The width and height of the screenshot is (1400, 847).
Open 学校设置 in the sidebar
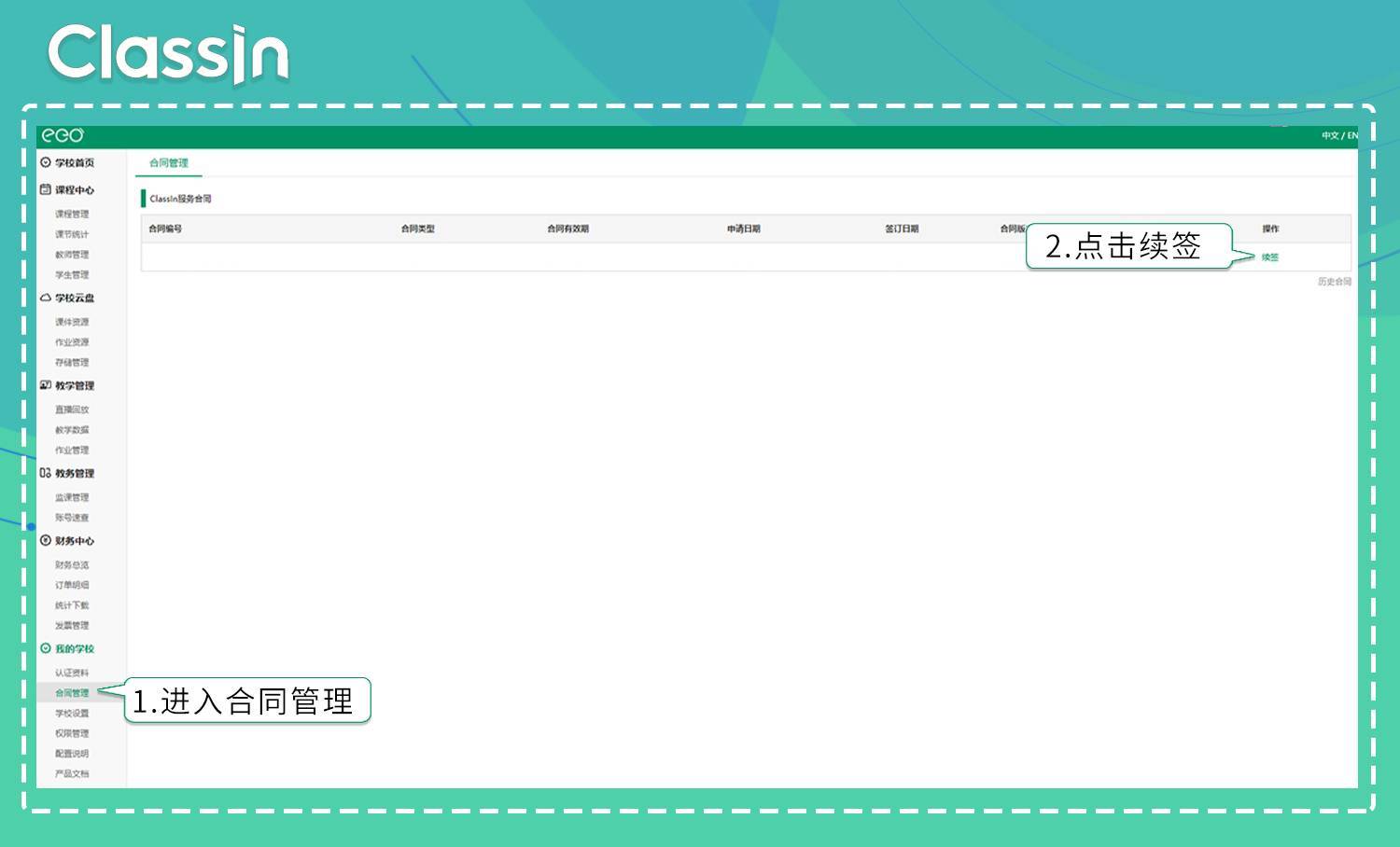point(72,714)
